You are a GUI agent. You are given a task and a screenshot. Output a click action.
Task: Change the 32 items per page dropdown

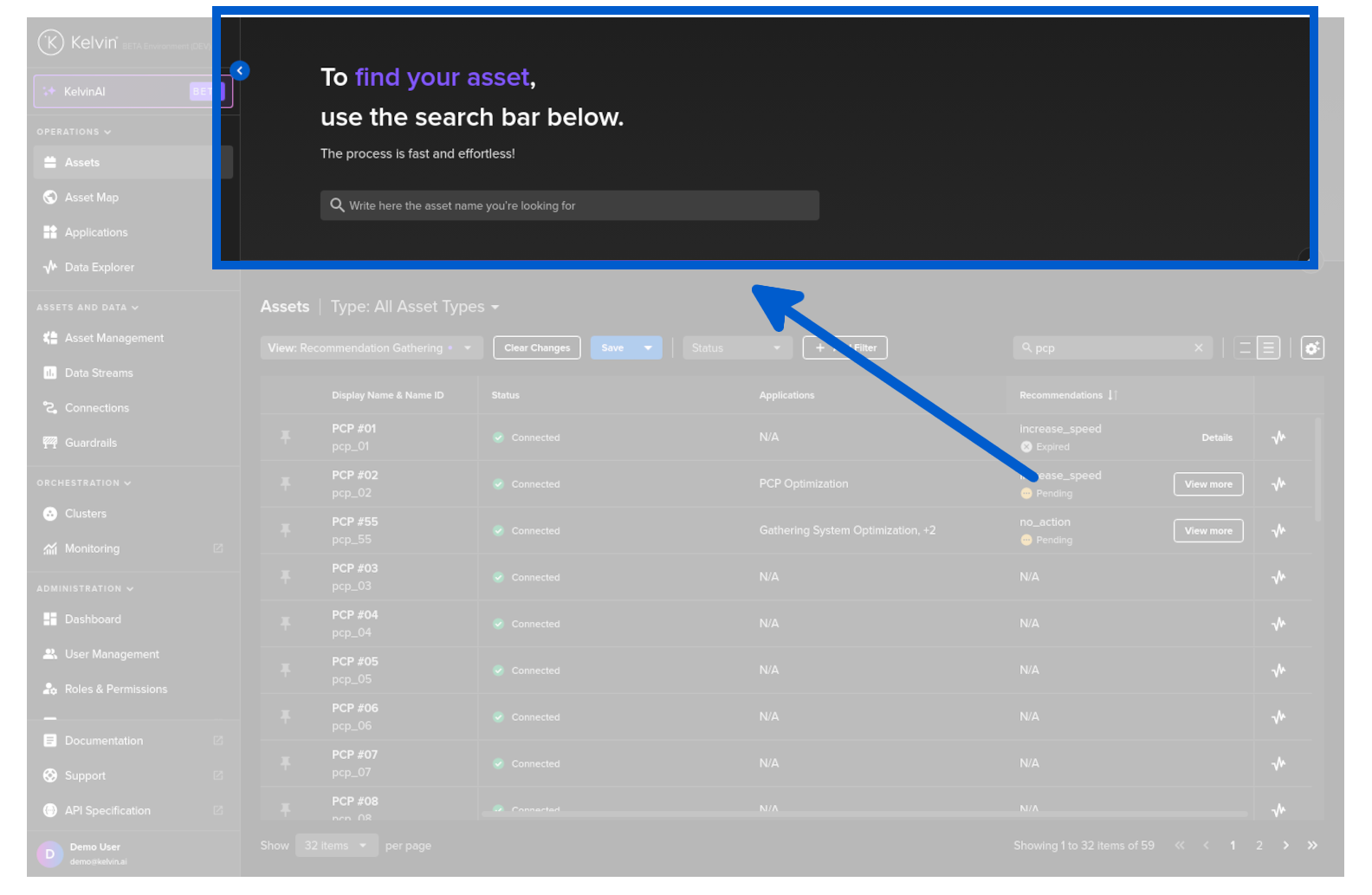pyautogui.click(x=336, y=846)
